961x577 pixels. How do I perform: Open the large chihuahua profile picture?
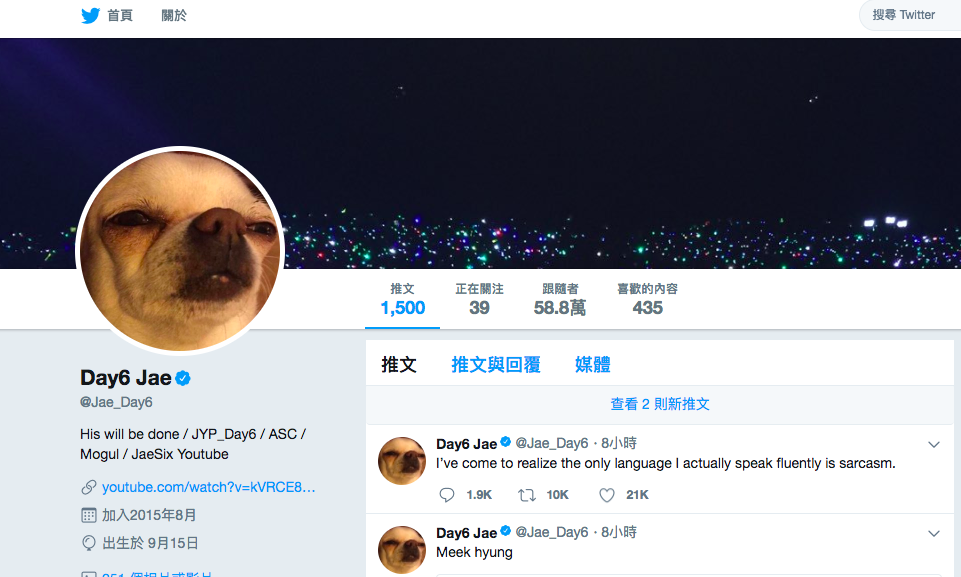[180, 251]
